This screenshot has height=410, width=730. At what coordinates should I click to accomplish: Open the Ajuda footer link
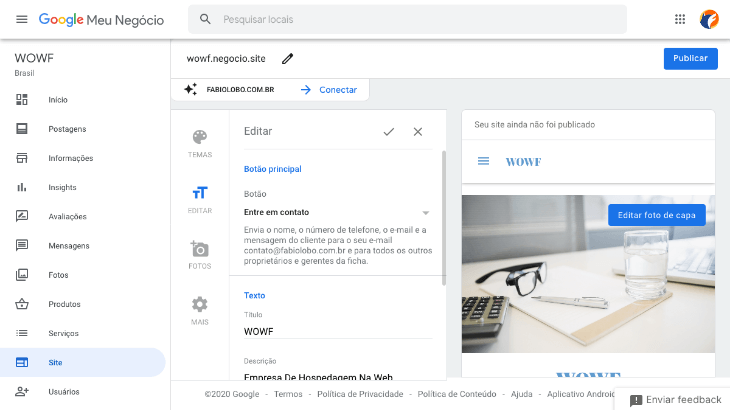pos(521,394)
